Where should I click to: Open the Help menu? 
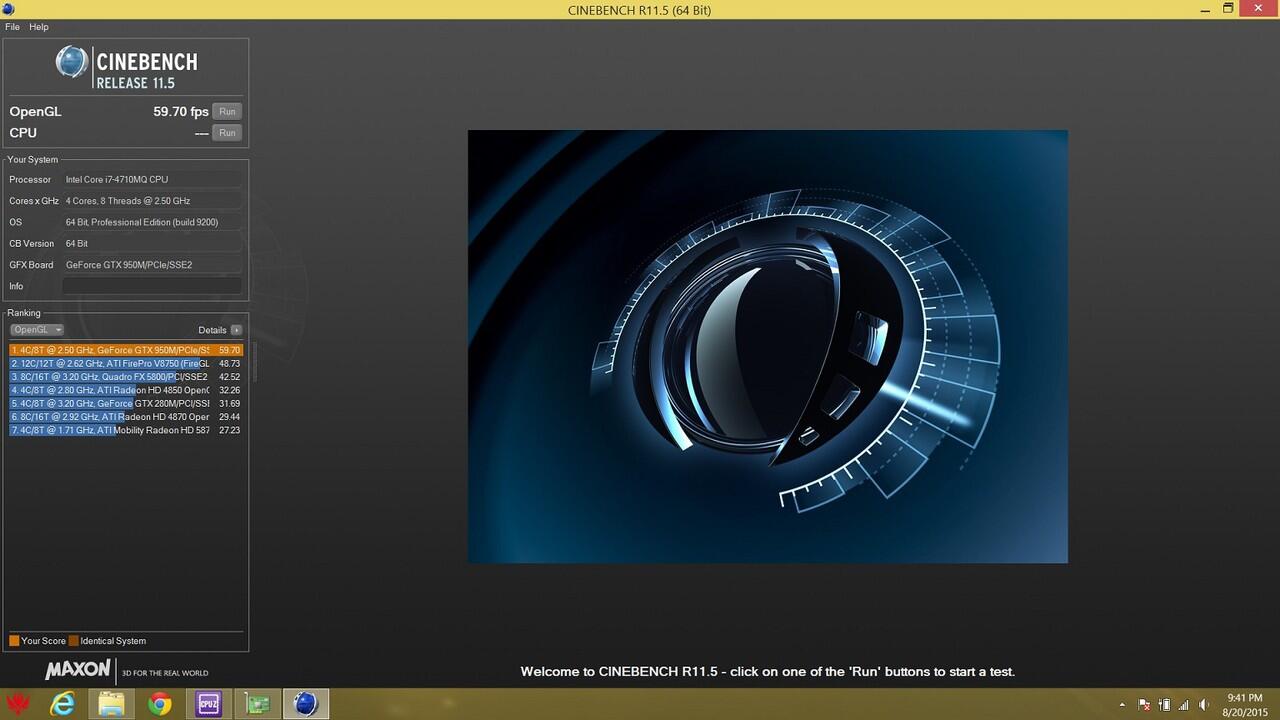39,27
